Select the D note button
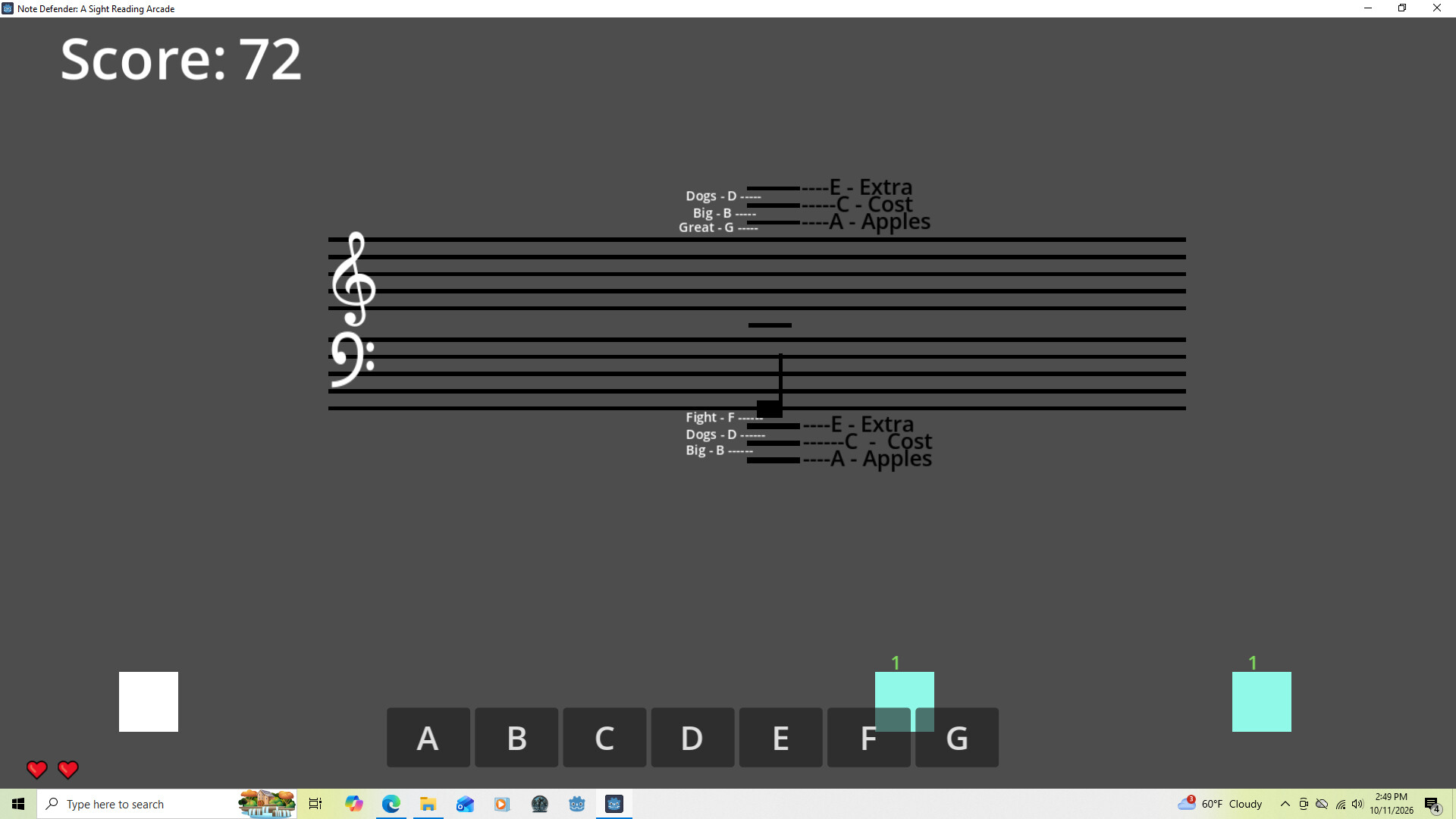 pyautogui.click(x=692, y=737)
